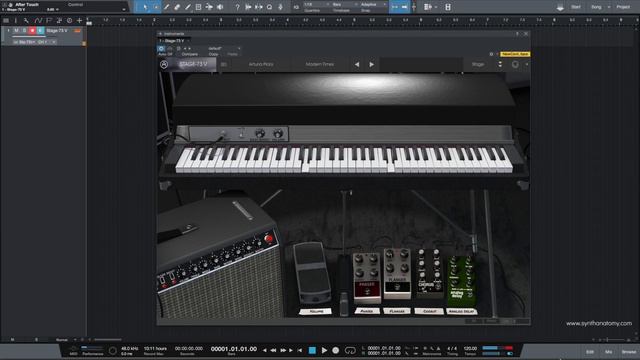Toggle monitor on the Stage-73 V track

(40, 31)
